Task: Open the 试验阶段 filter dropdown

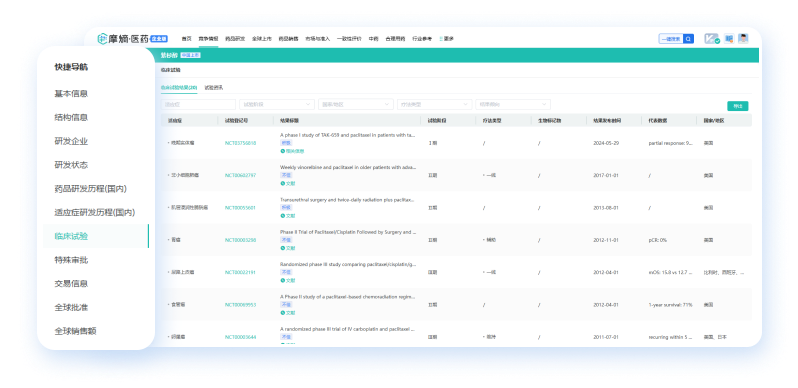Action: (x=277, y=104)
